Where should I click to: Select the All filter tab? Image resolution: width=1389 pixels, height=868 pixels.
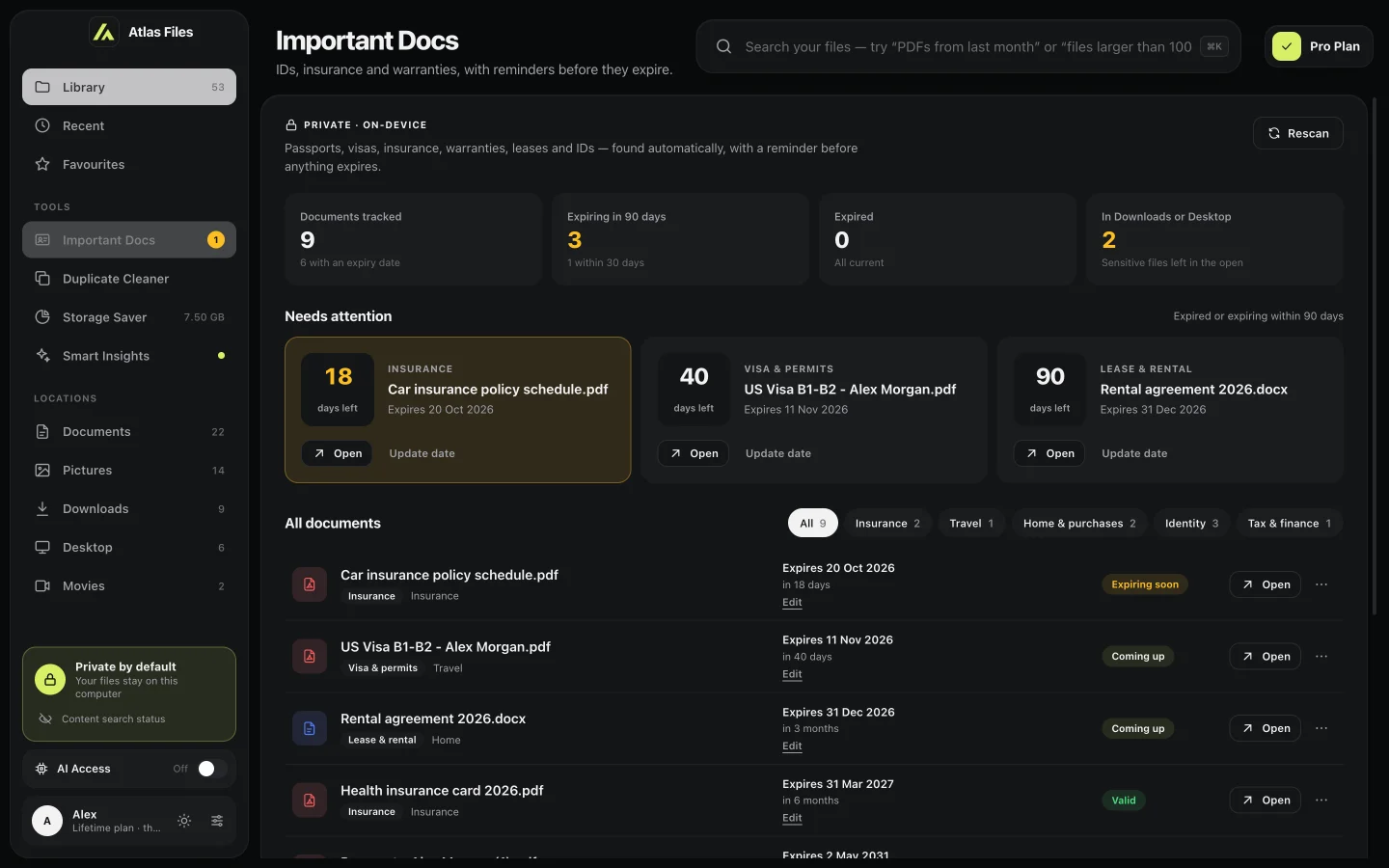pyautogui.click(x=813, y=524)
